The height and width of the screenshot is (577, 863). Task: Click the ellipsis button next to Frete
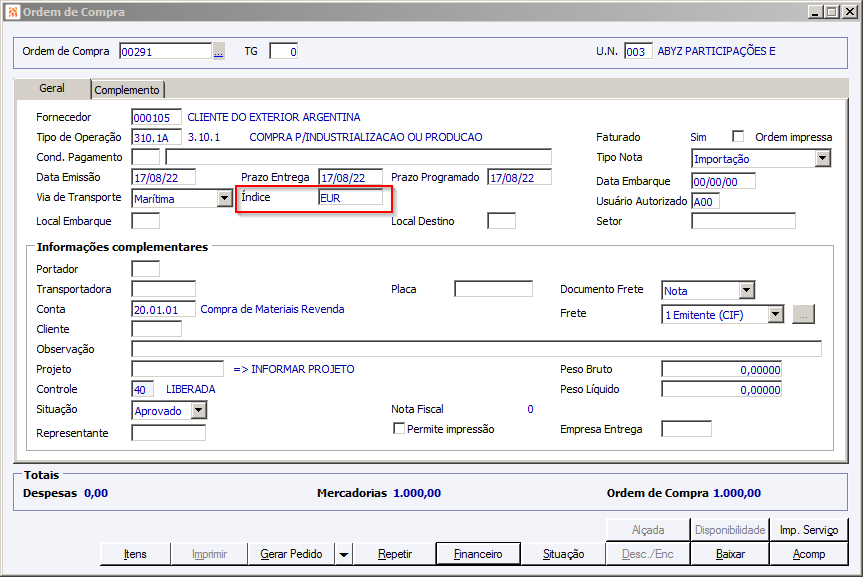pos(804,314)
